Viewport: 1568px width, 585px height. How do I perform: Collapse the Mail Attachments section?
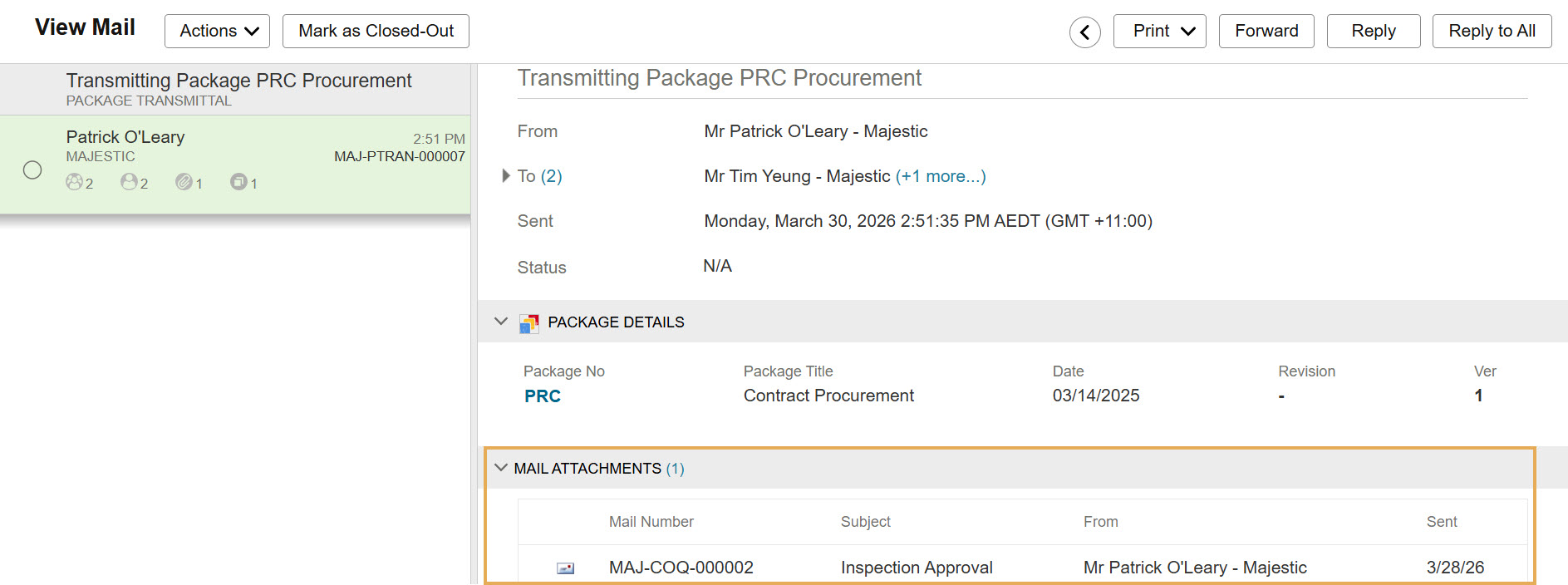[501, 468]
